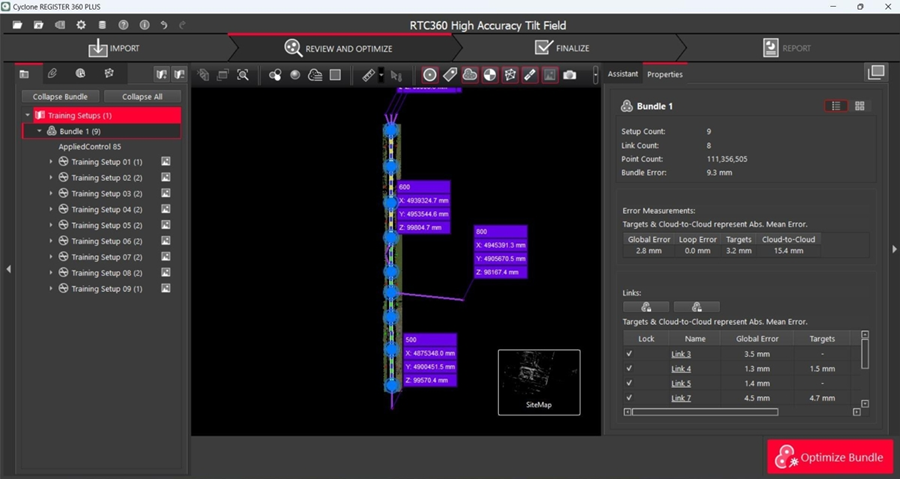Click the undo arrow icon

(x=164, y=24)
